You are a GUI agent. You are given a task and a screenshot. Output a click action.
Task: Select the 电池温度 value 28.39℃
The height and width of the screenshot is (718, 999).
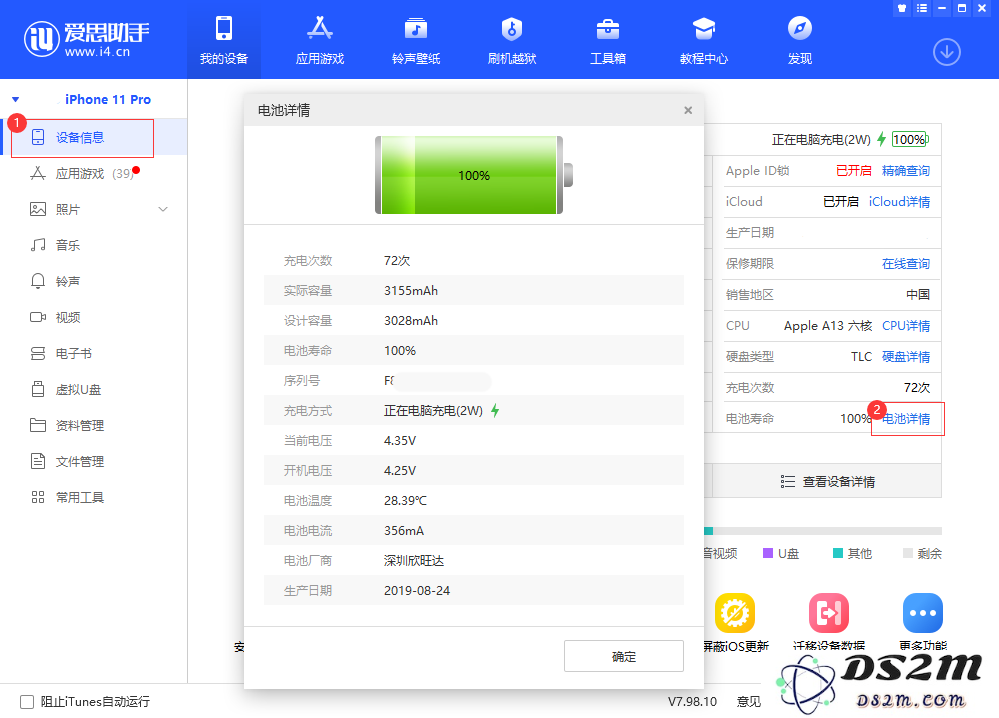click(405, 501)
